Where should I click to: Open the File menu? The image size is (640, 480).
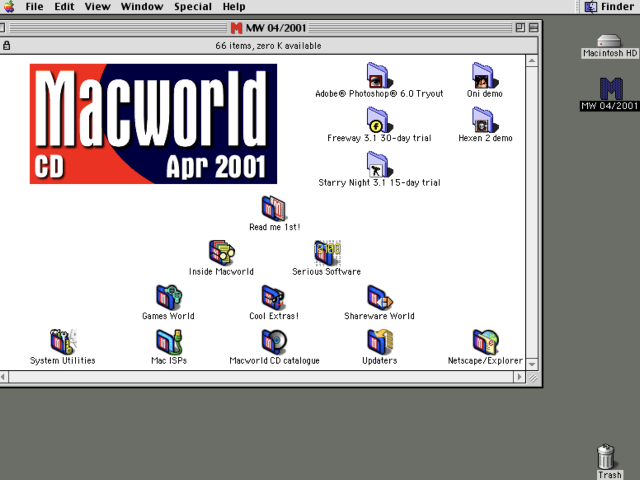click(34, 7)
